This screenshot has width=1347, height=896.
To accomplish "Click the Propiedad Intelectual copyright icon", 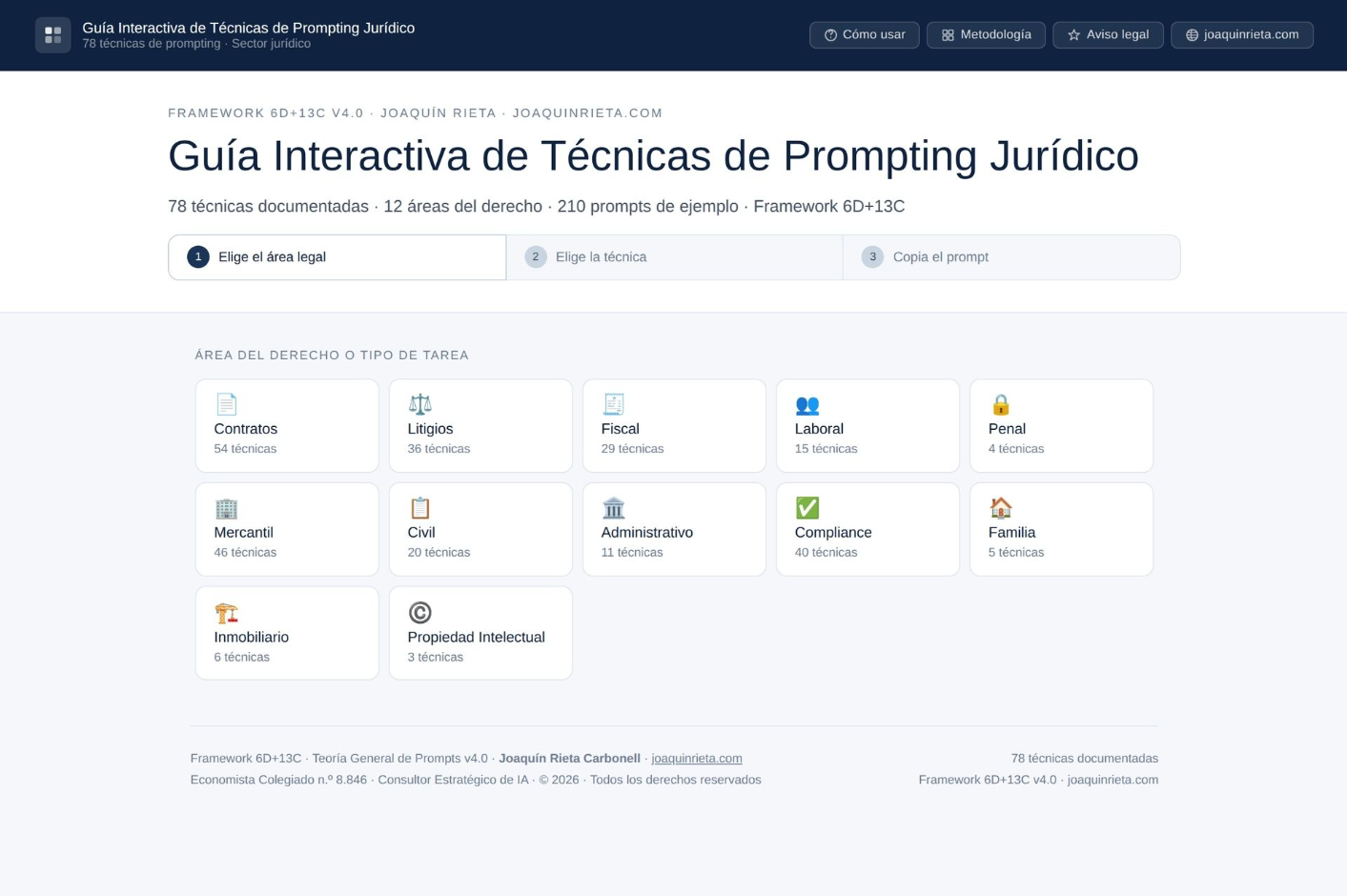I will pyautogui.click(x=420, y=612).
